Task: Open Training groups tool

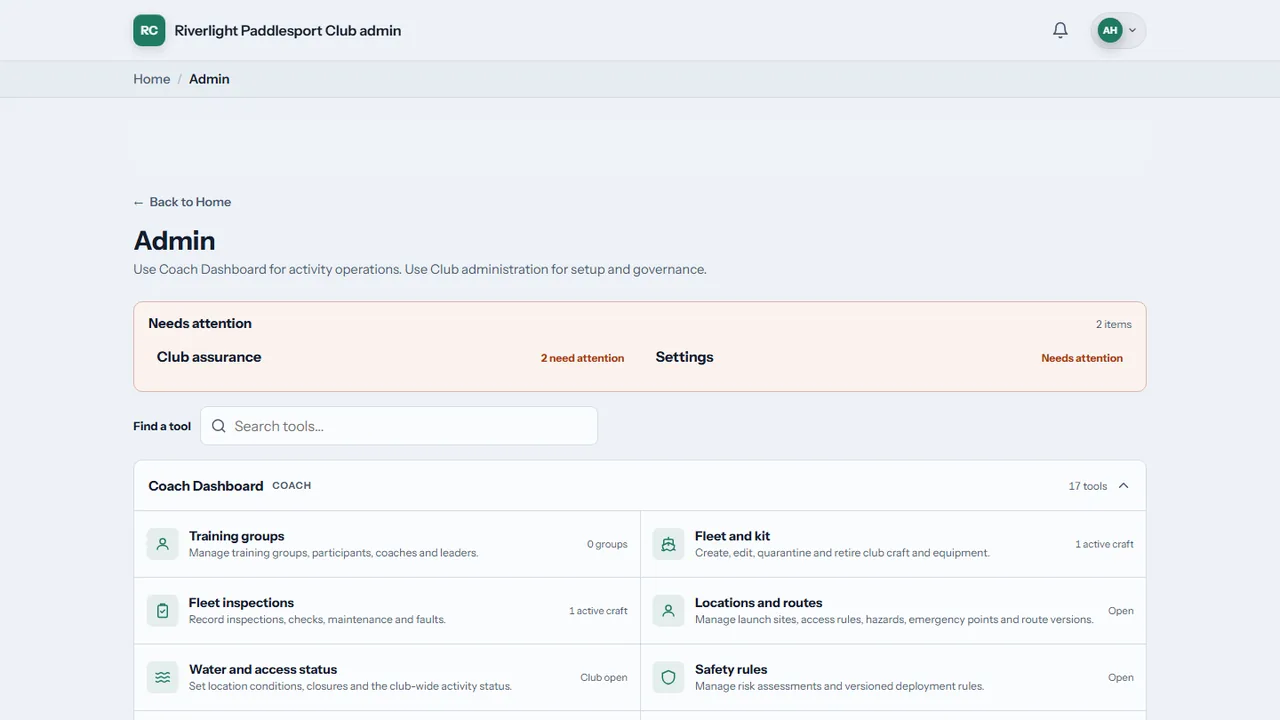Action: pos(387,544)
